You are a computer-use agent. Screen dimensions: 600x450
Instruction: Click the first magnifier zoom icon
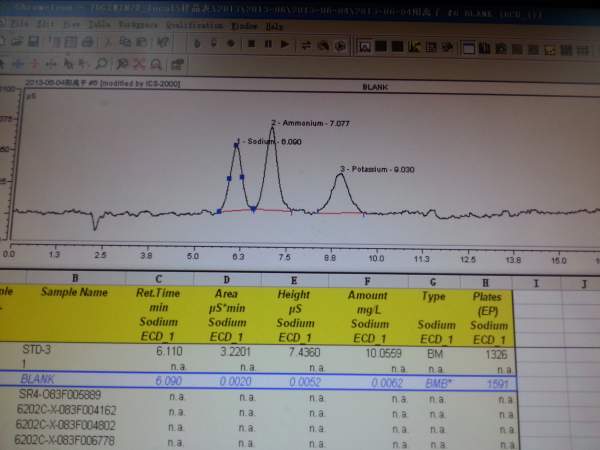pos(101,64)
